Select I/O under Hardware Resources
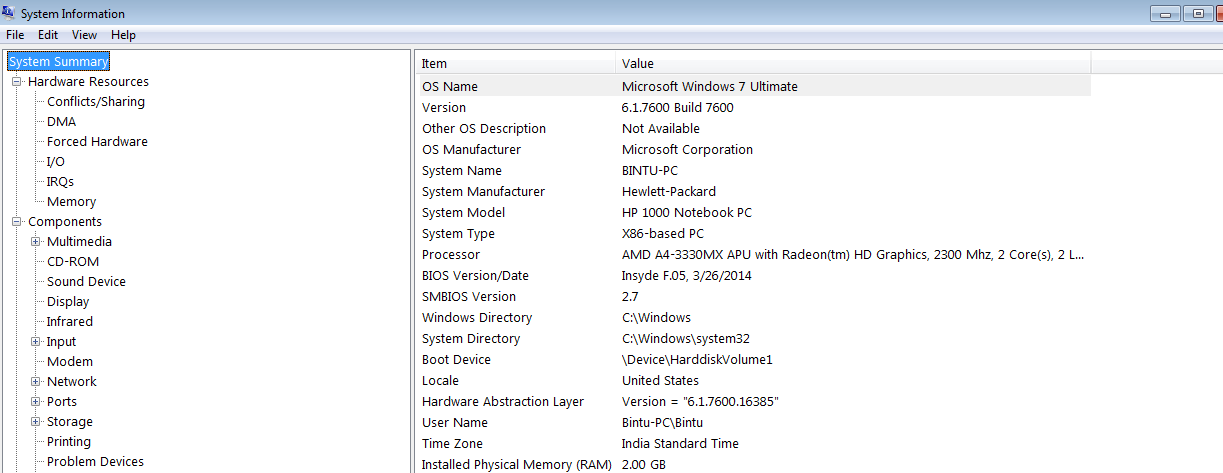Image resolution: width=1223 pixels, height=473 pixels. (56, 162)
